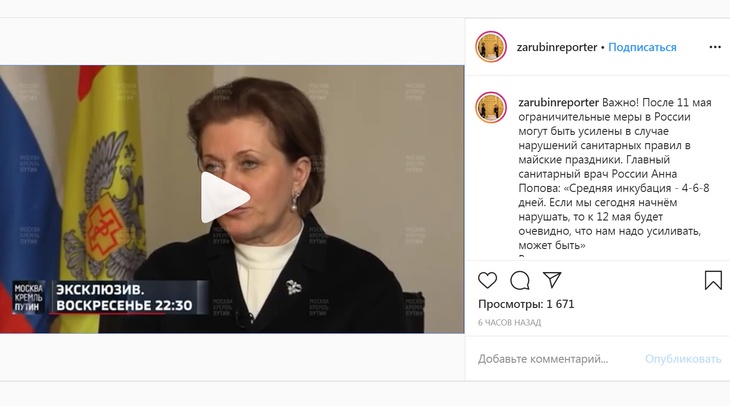Click the avatar beside the caption text
This screenshot has width=730, height=406.
point(491,108)
